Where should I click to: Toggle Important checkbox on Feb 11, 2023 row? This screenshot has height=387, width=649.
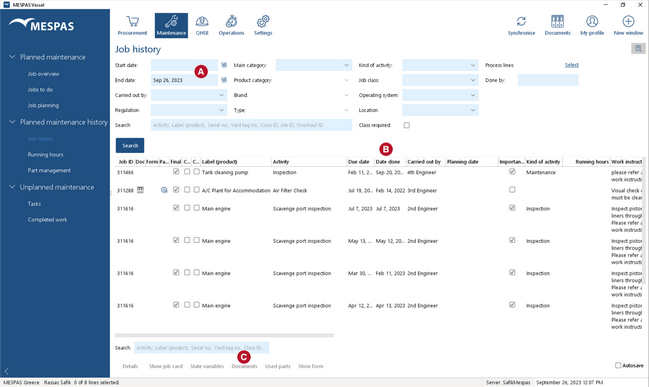click(512, 272)
